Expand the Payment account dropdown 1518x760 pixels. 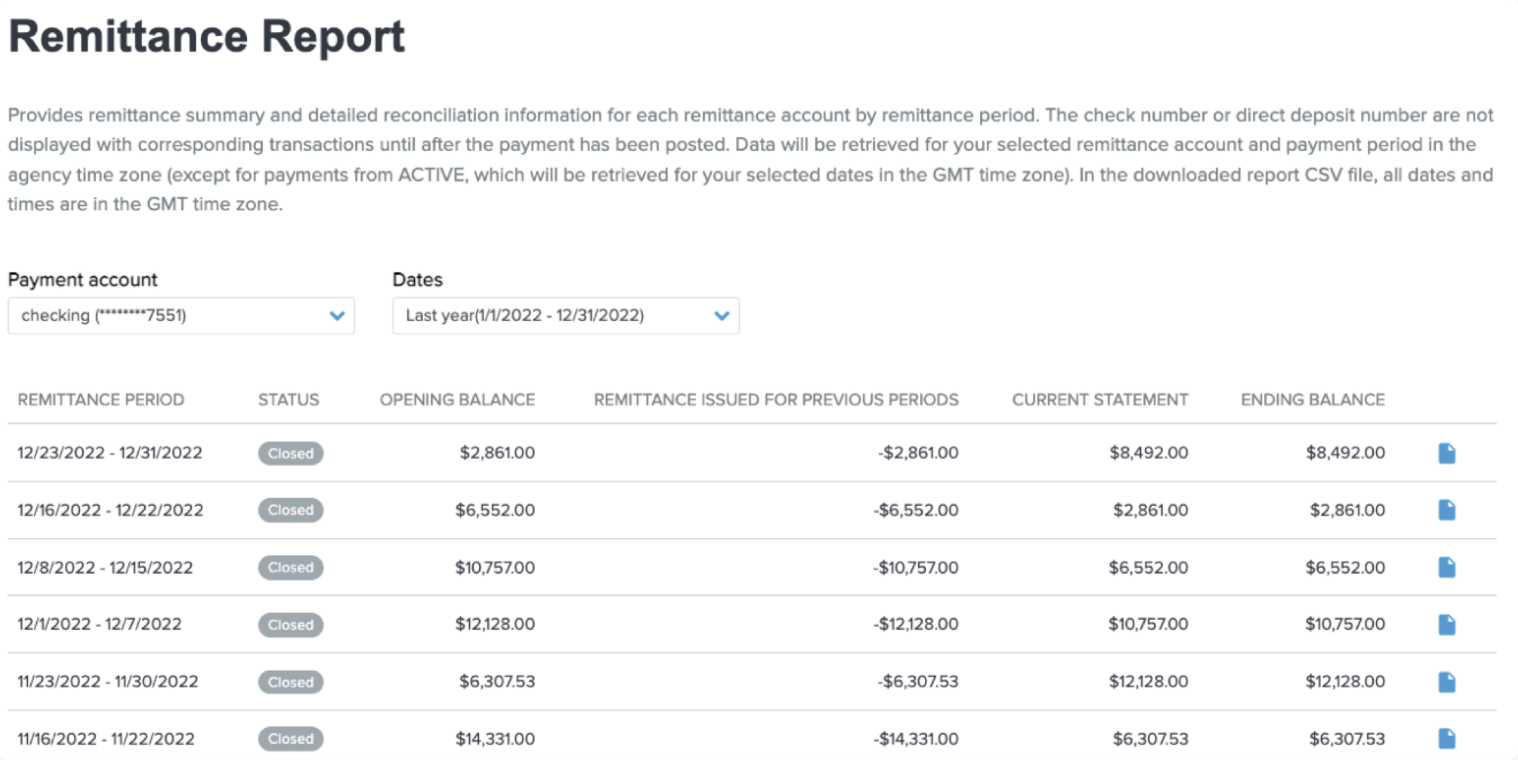point(180,316)
